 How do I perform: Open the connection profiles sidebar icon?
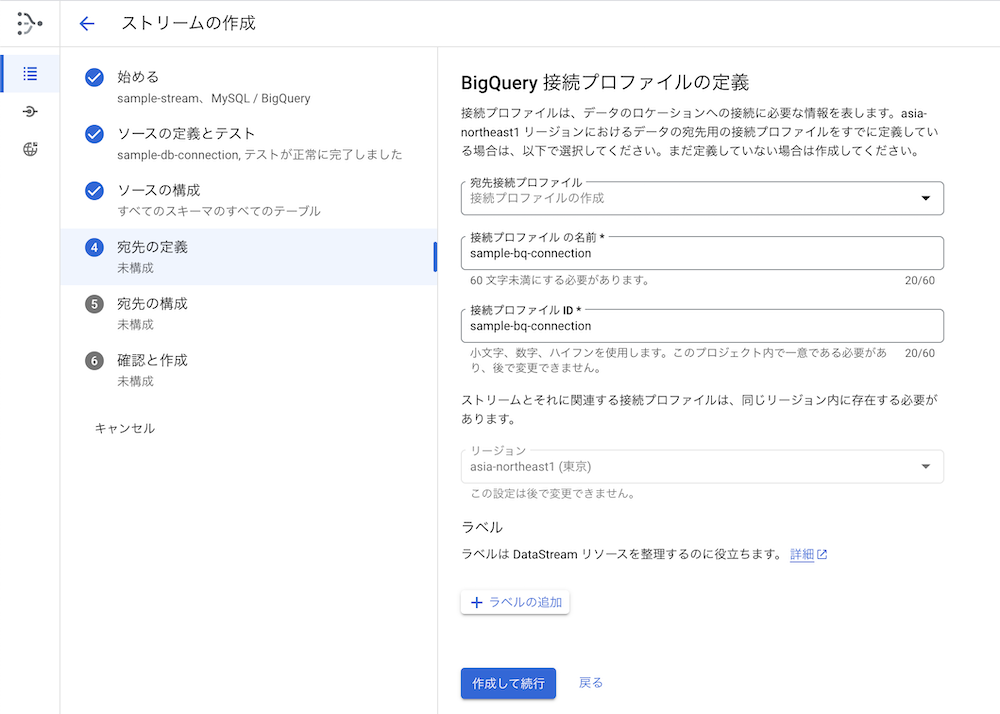point(30,112)
